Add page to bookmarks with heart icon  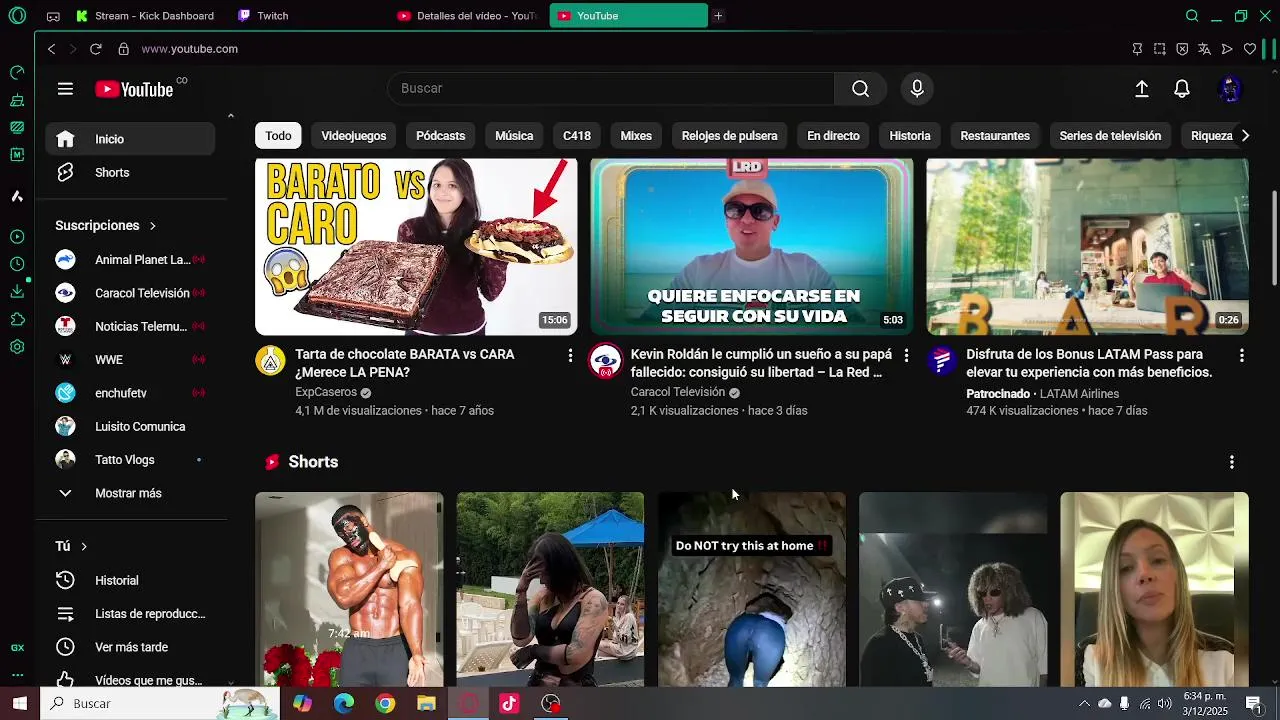1250,49
